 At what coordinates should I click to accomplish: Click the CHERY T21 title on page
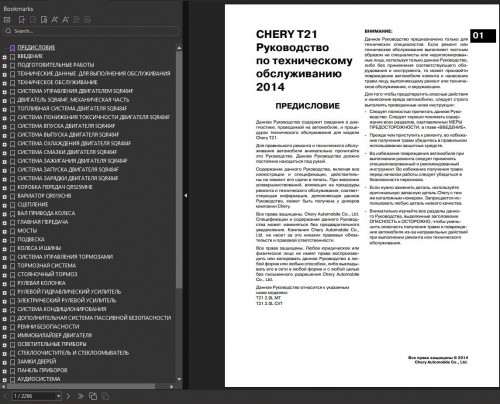pyautogui.click(x=287, y=34)
